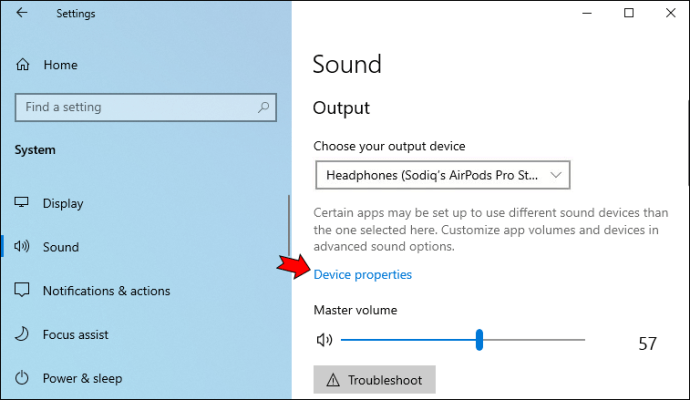690x400 pixels.
Task: Click the Troubleshoot button
Action: pyautogui.click(x=374, y=379)
